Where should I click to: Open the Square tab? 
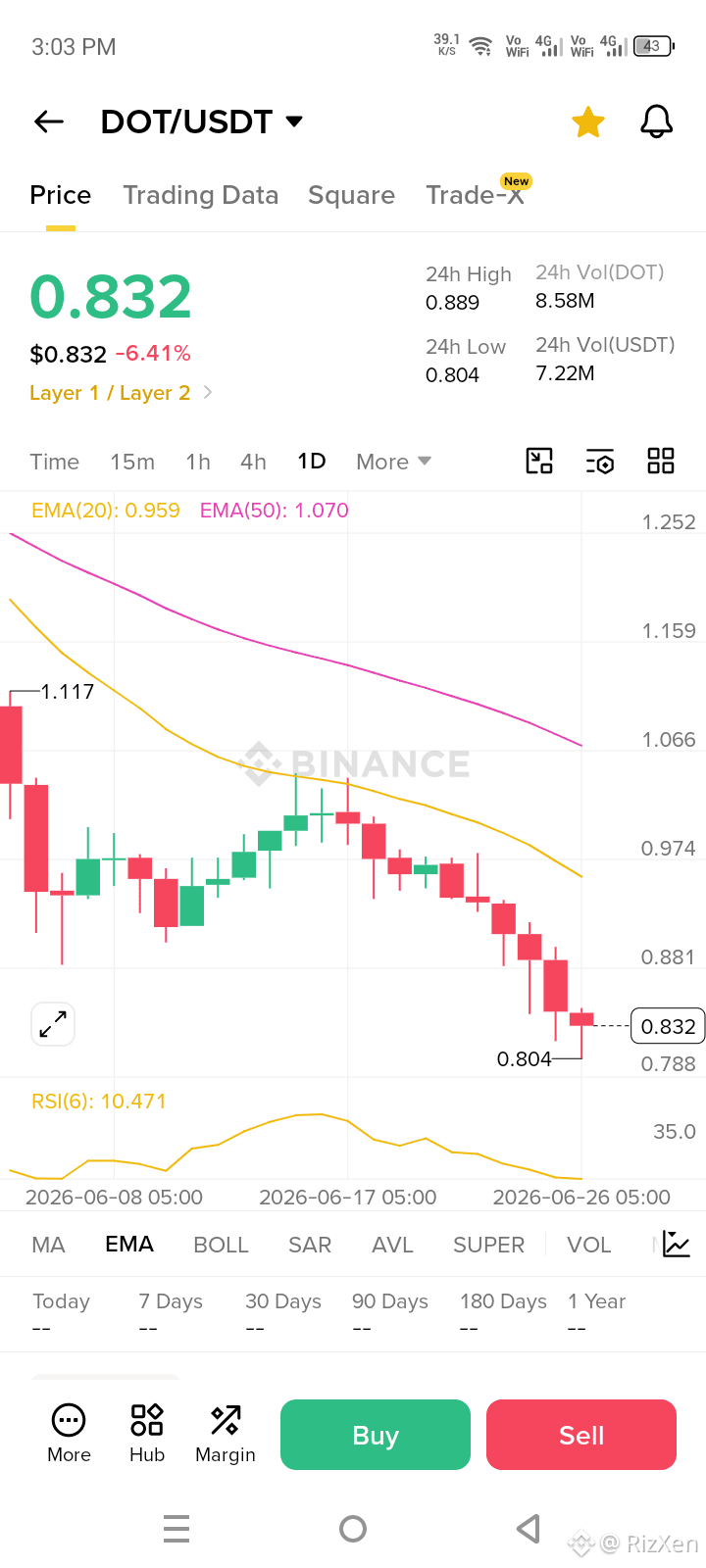351,195
